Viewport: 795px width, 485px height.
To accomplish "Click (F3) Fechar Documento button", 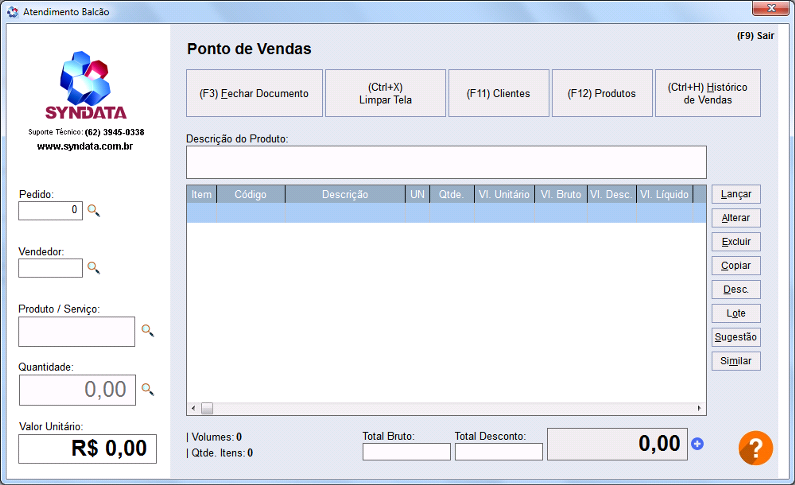I will point(254,93).
